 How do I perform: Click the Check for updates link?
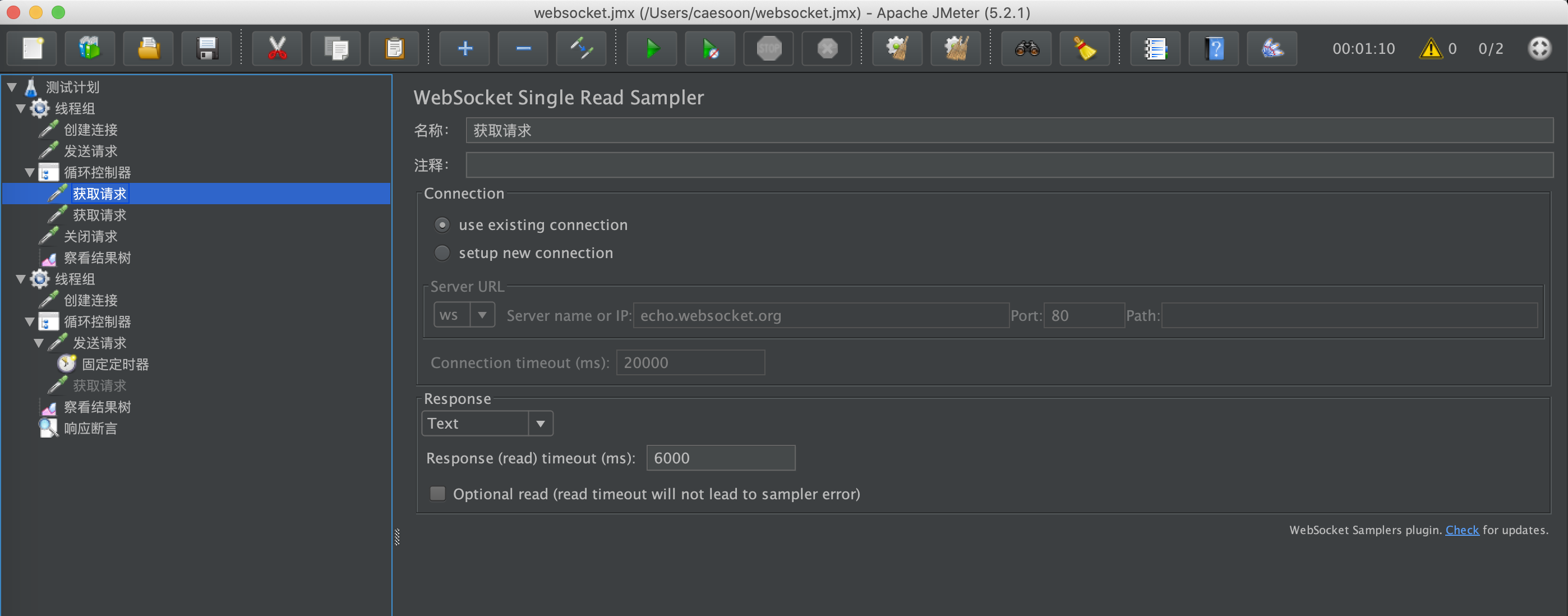(x=1461, y=530)
